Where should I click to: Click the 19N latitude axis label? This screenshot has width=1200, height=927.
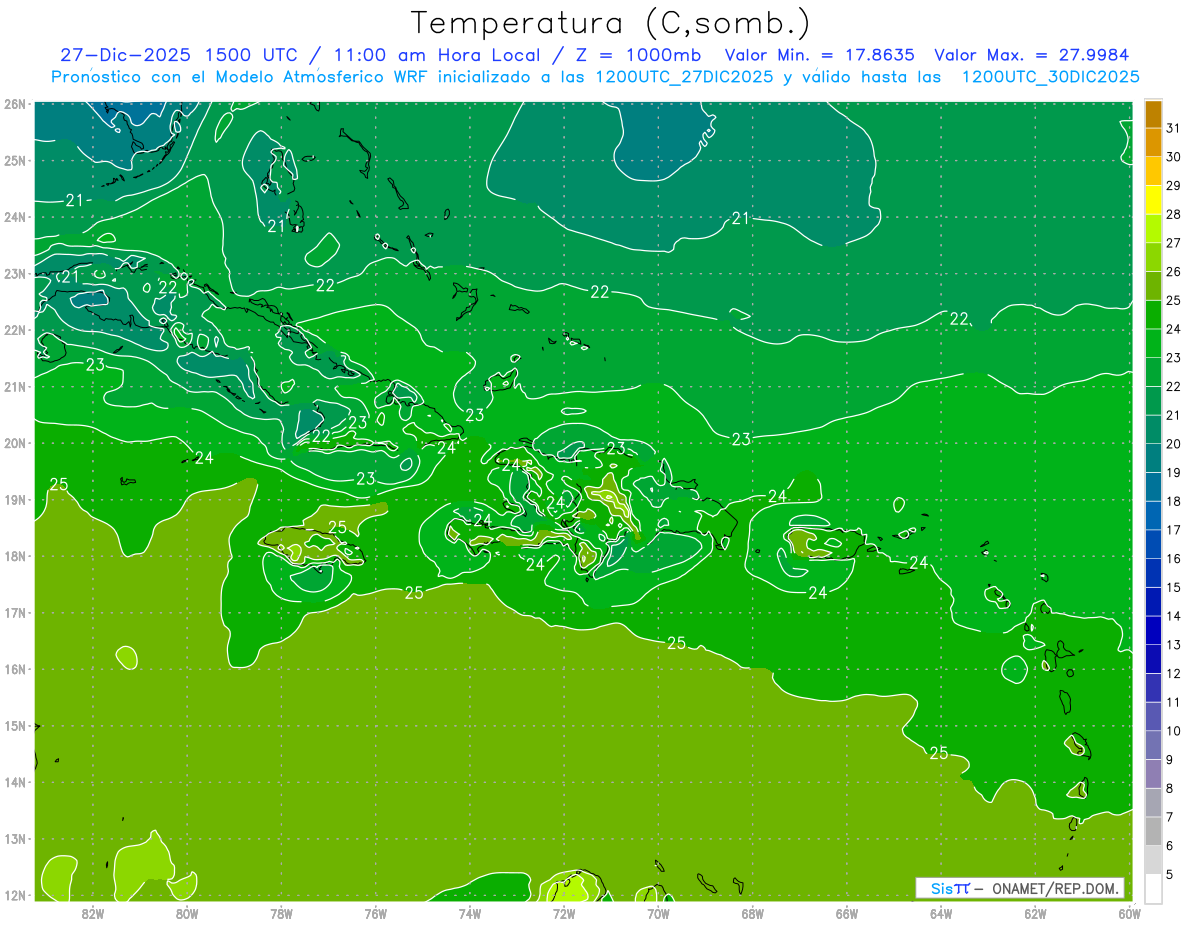click(x=14, y=500)
